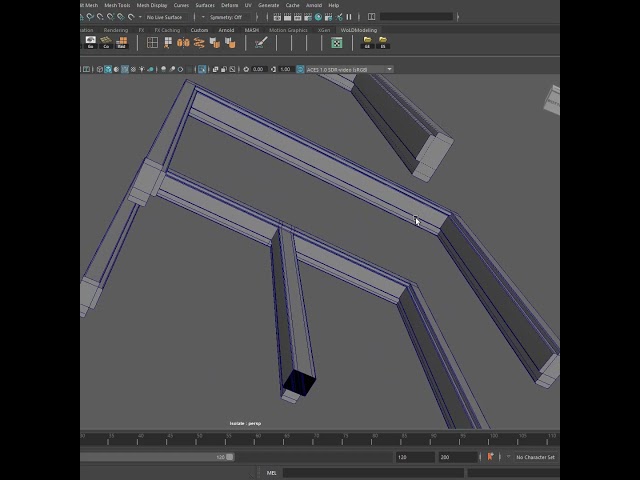Click the light editor icon beside pause
The width and height of the screenshot is (640, 480).
339,17
